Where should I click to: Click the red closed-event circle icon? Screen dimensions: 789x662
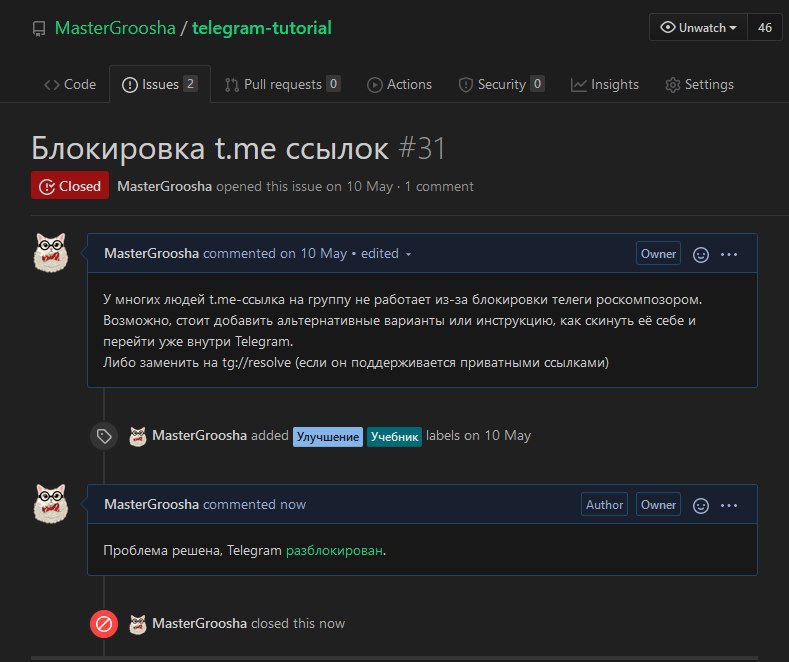104,624
